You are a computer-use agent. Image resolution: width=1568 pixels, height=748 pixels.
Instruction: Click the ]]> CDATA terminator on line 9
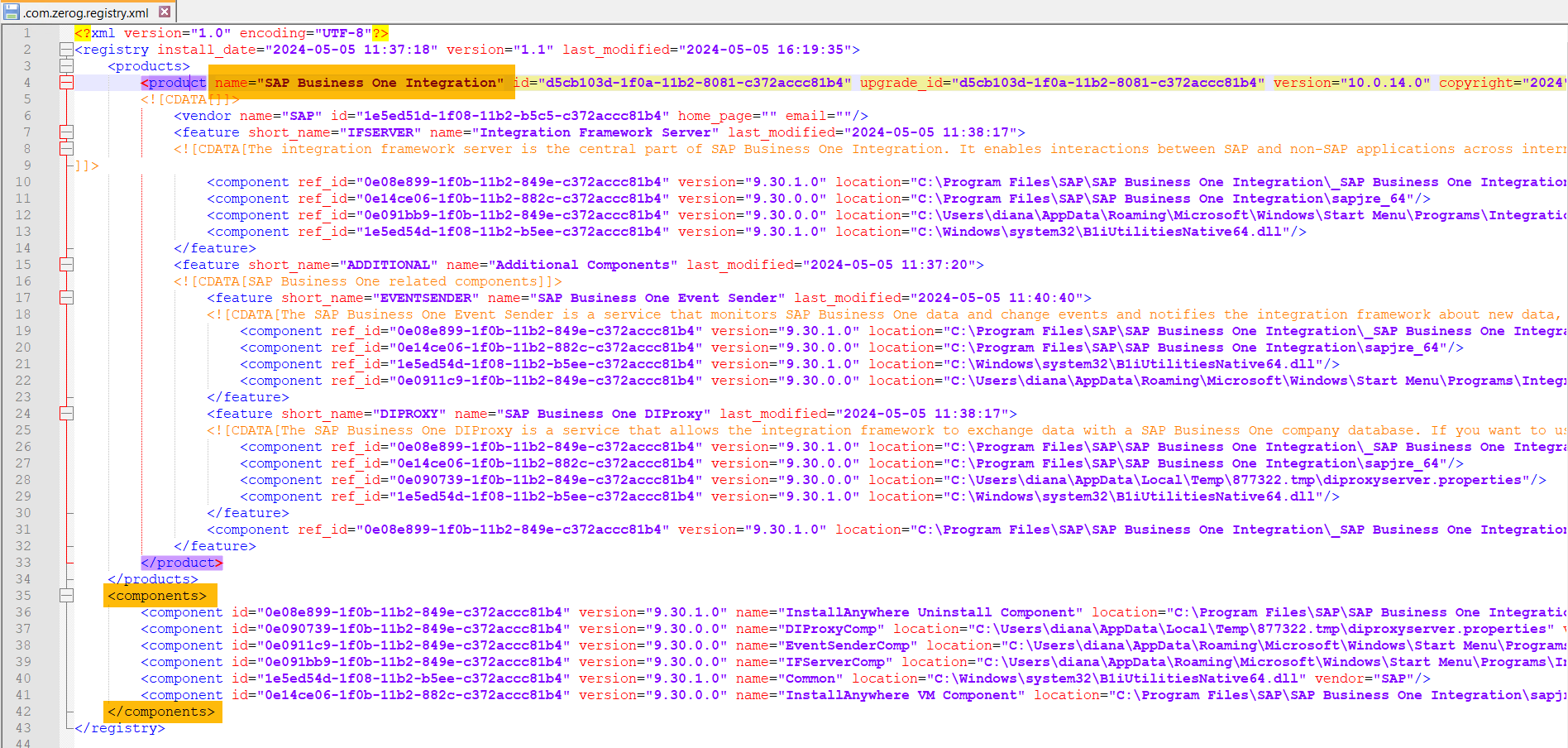pos(87,165)
